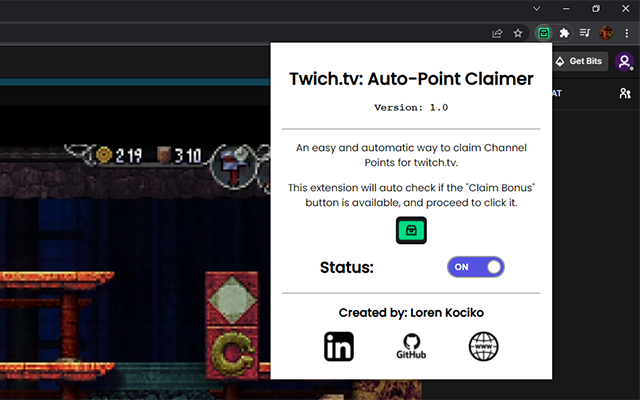Open the Chrome extensions puzzle icon
Image resolution: width=640 pixels, height=400 pixels.
[x=564, y=33]
